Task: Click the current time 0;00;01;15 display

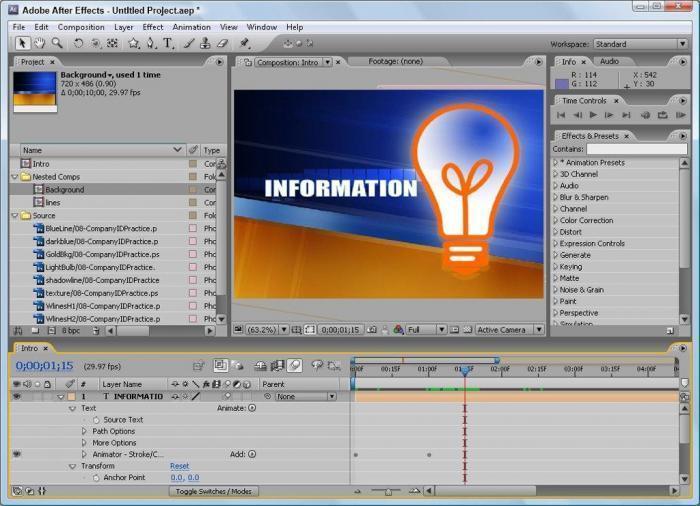Action: [x=44, y=366]
